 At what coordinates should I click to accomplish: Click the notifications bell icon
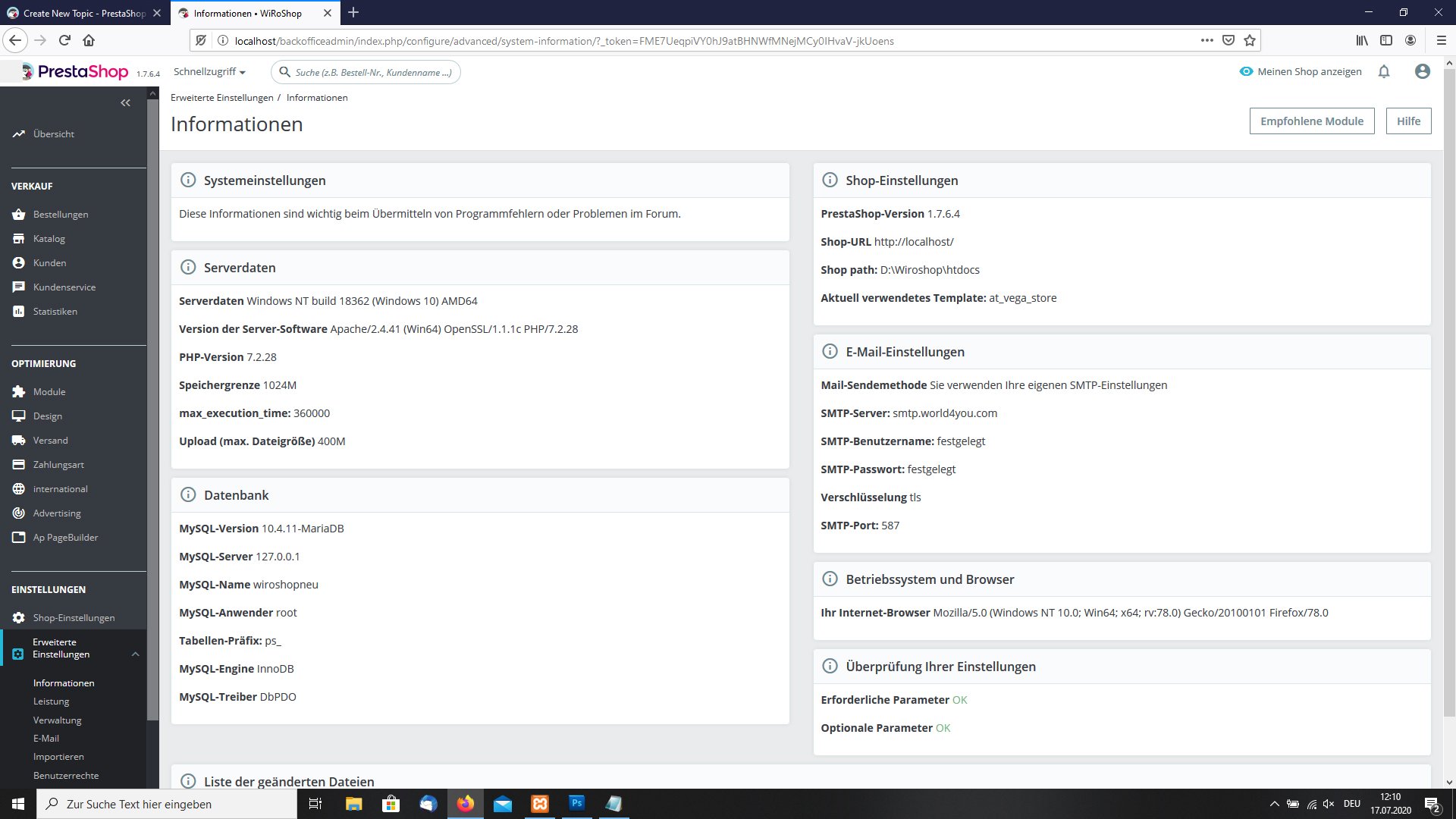point(1384,71)
